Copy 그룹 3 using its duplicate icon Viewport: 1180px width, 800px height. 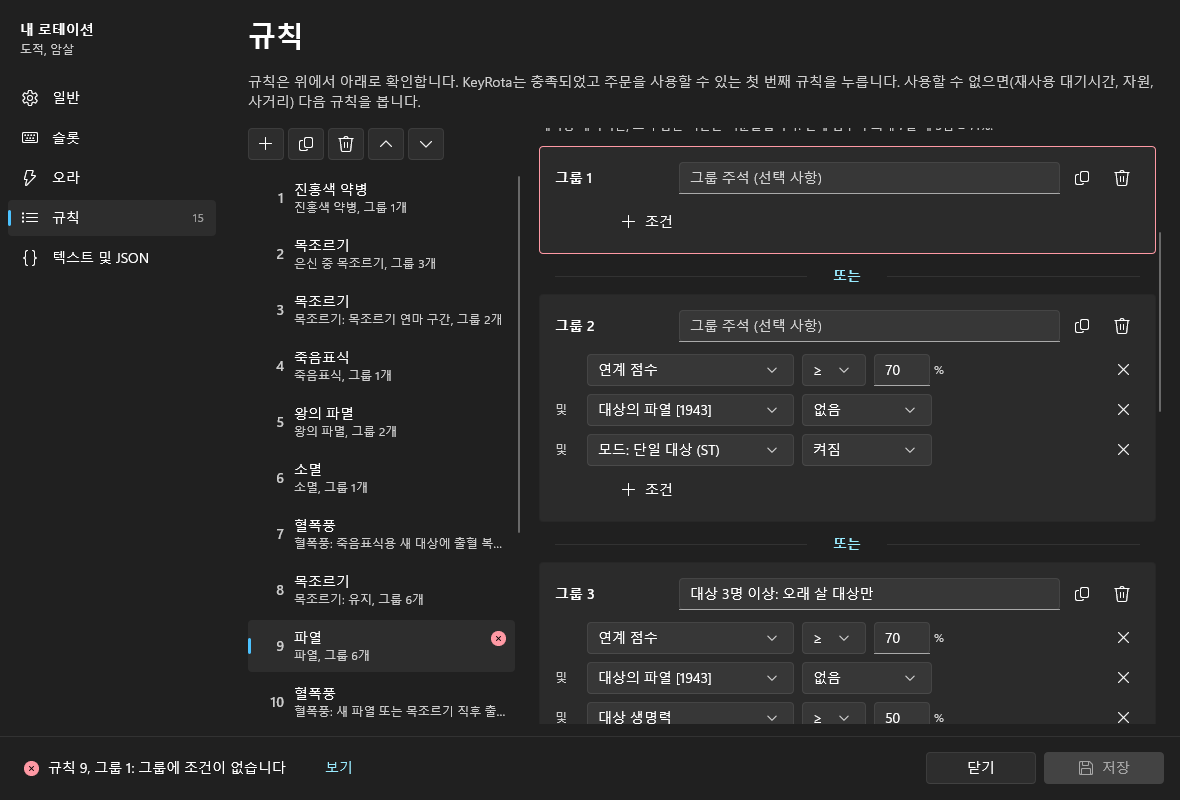tap(1081, 594)
